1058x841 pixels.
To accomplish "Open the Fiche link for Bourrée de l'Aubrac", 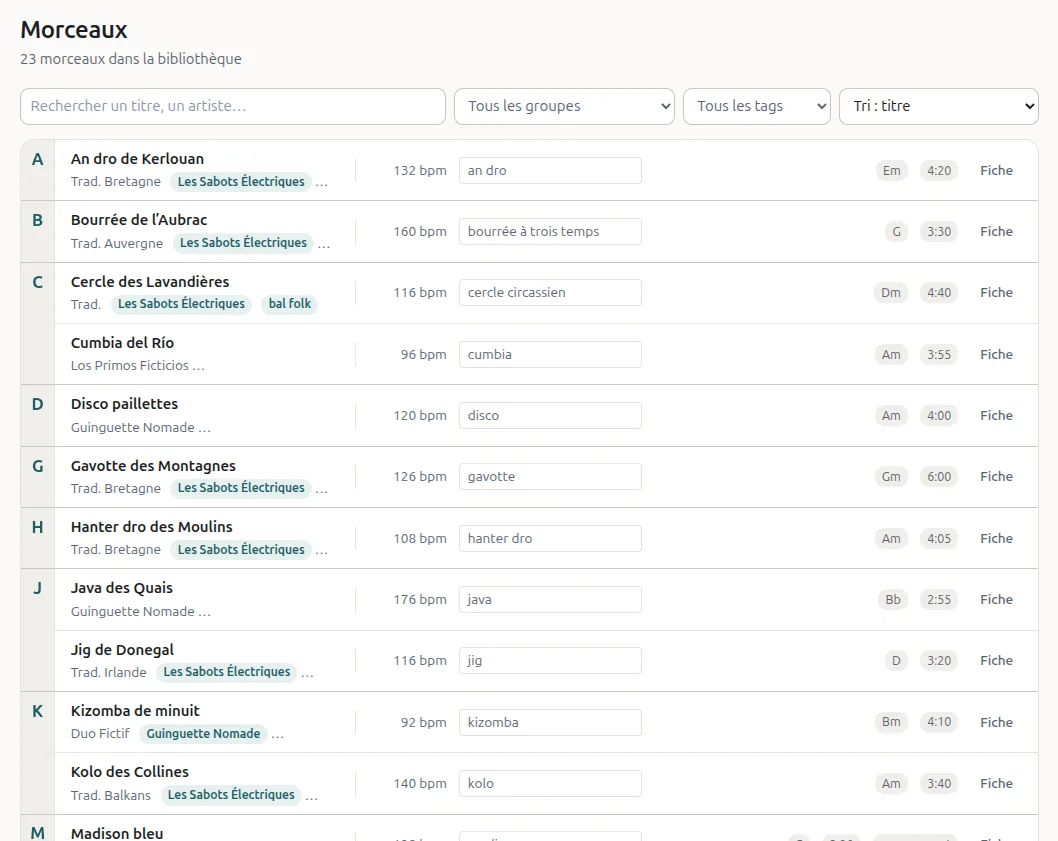I will point(996,232).
